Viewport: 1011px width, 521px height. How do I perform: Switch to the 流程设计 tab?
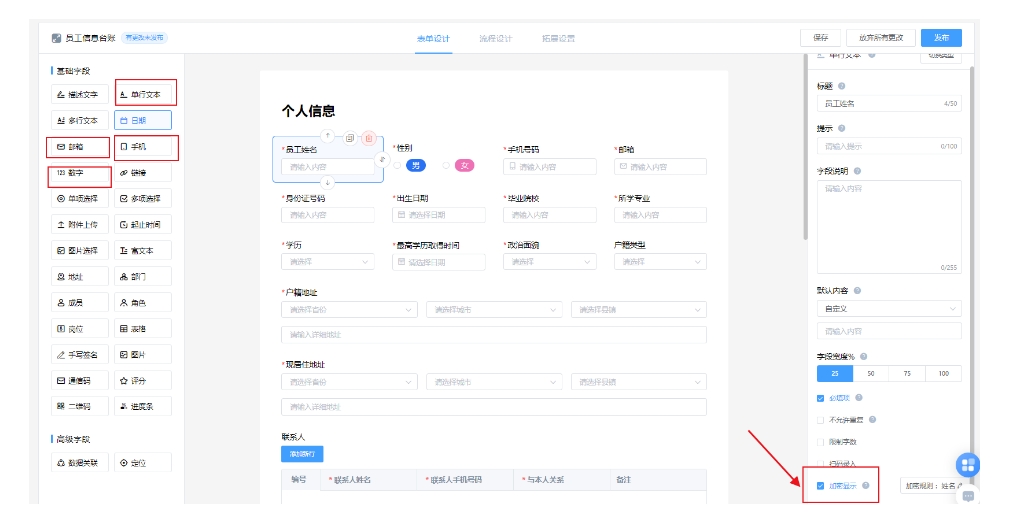pos(495,38)
